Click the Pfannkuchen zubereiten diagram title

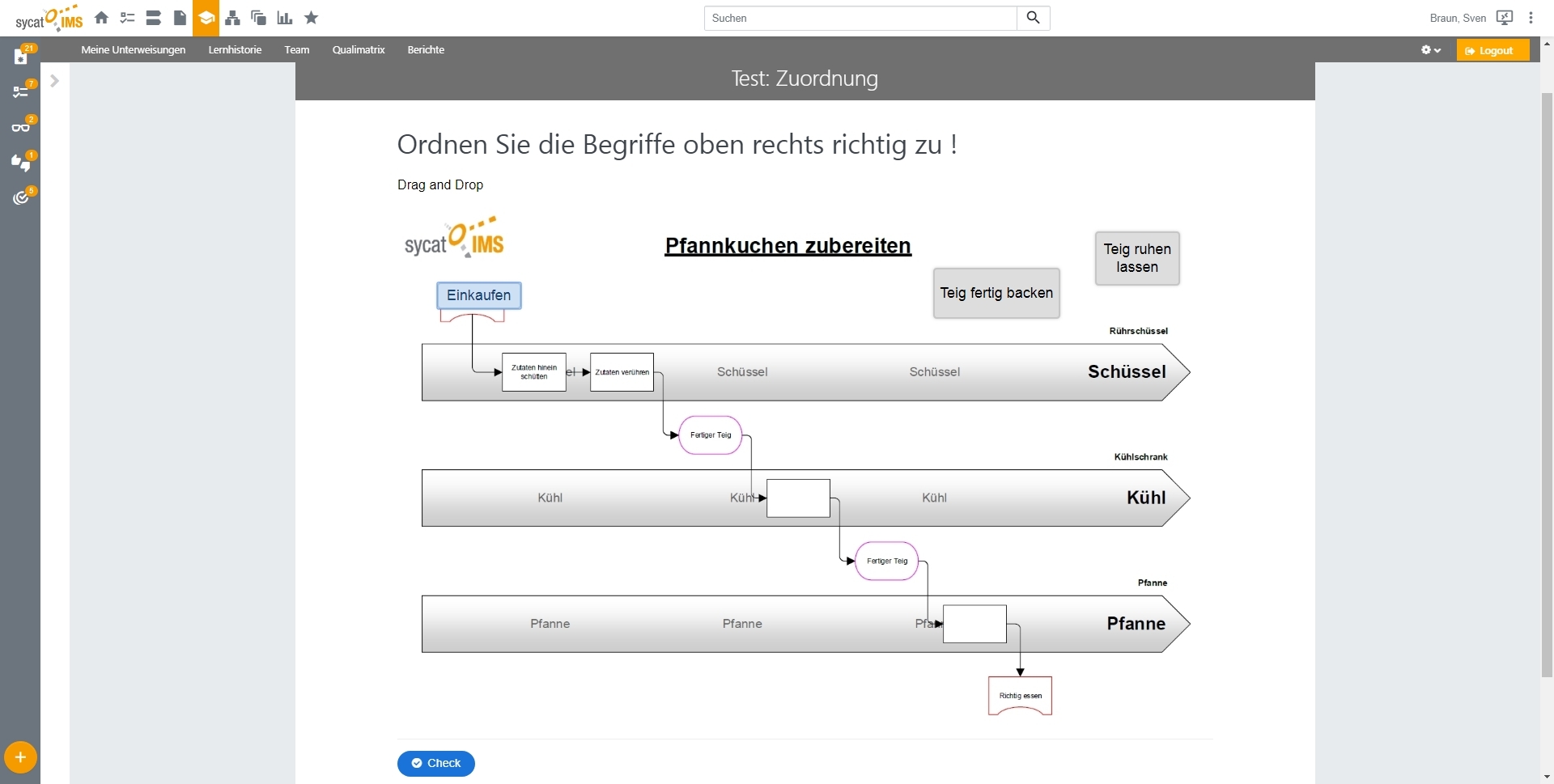pos(788,246)
